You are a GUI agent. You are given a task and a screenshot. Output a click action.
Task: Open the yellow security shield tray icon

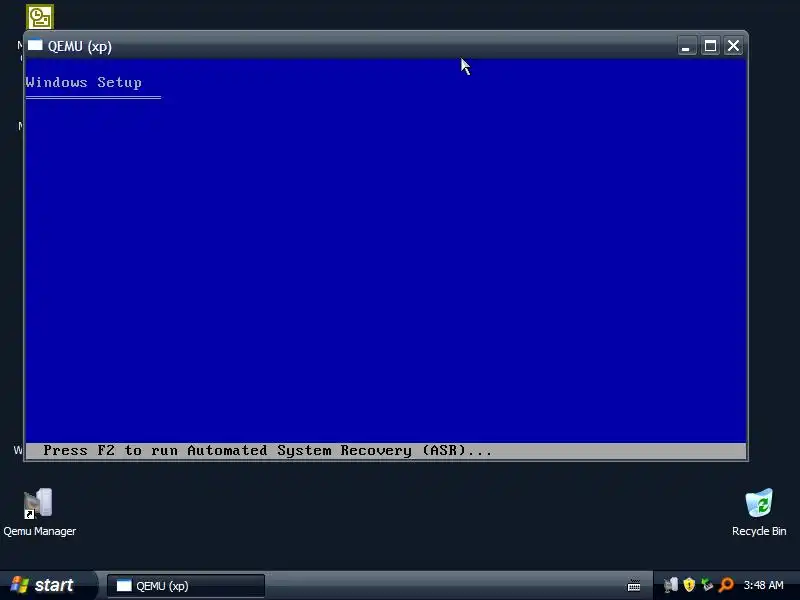(689, 585)
